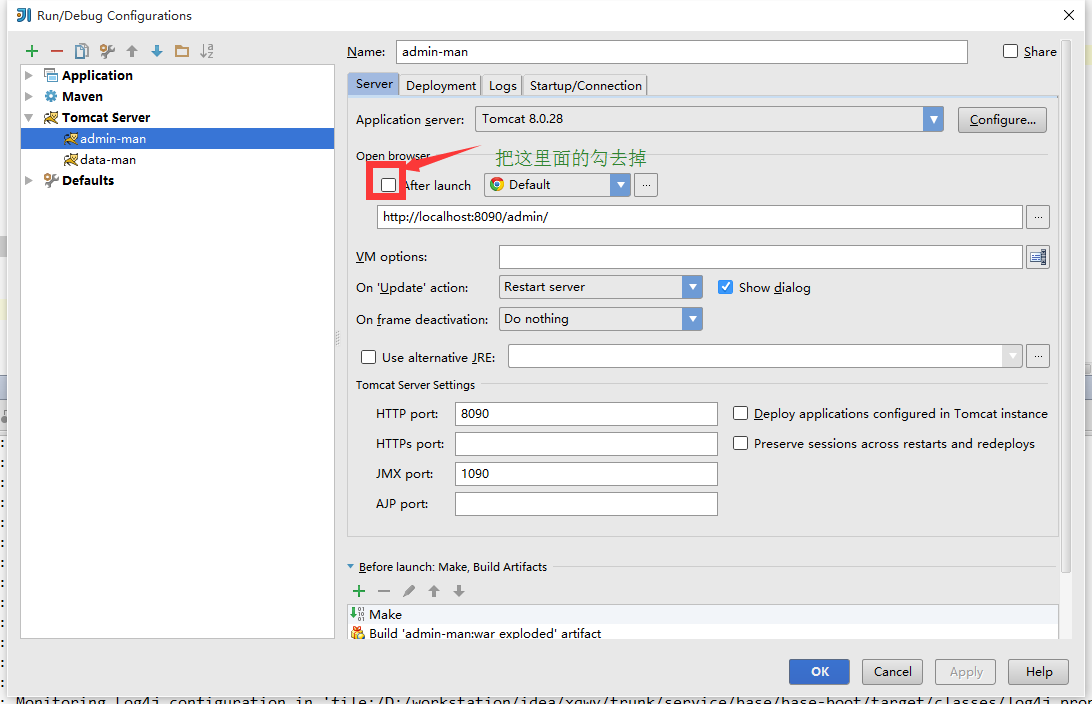Enable Use alternative JRE

(x=368, y=357)
